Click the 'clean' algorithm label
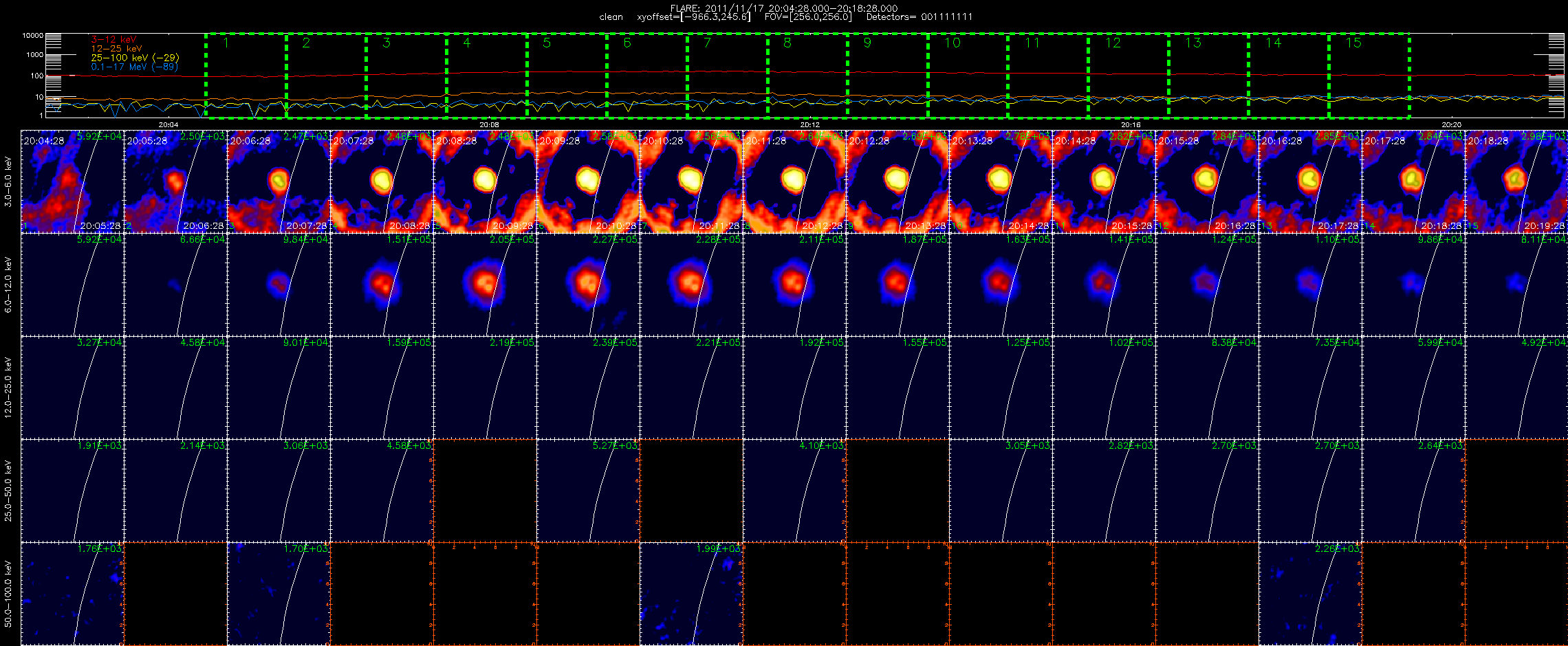 pyautogui.click(x=611, y=17)
